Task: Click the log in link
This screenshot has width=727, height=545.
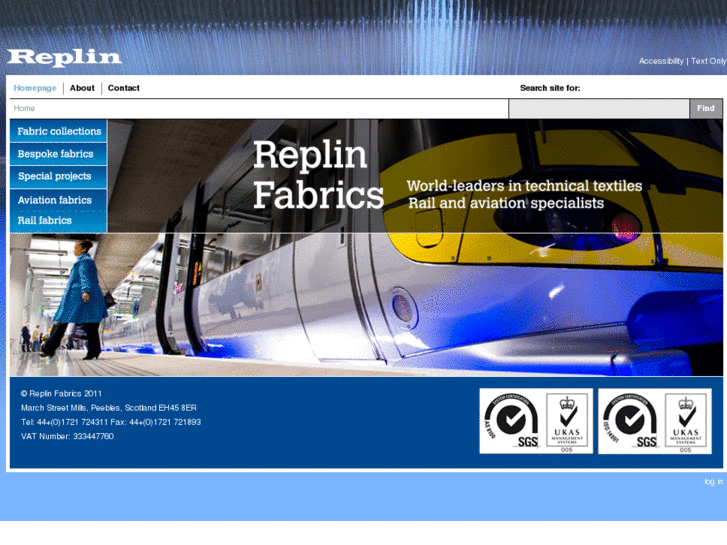Action: [714, 481]
